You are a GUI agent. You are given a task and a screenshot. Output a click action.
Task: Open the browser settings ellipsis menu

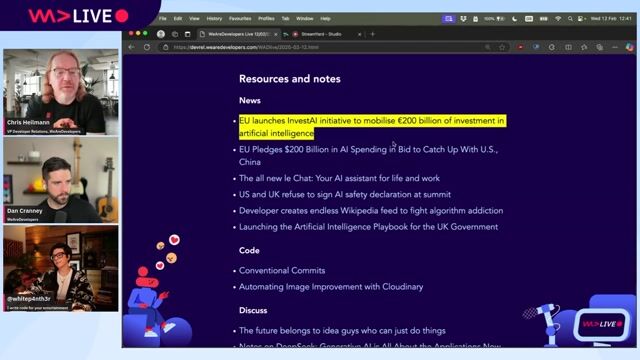pos(615,47)
